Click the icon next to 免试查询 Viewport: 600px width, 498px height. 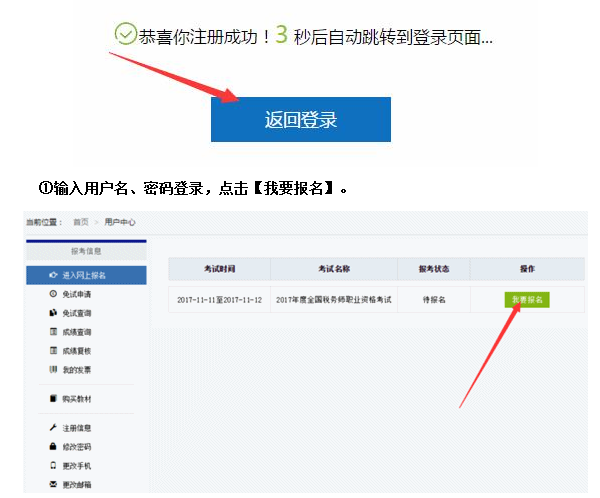(x=53, y=313)
